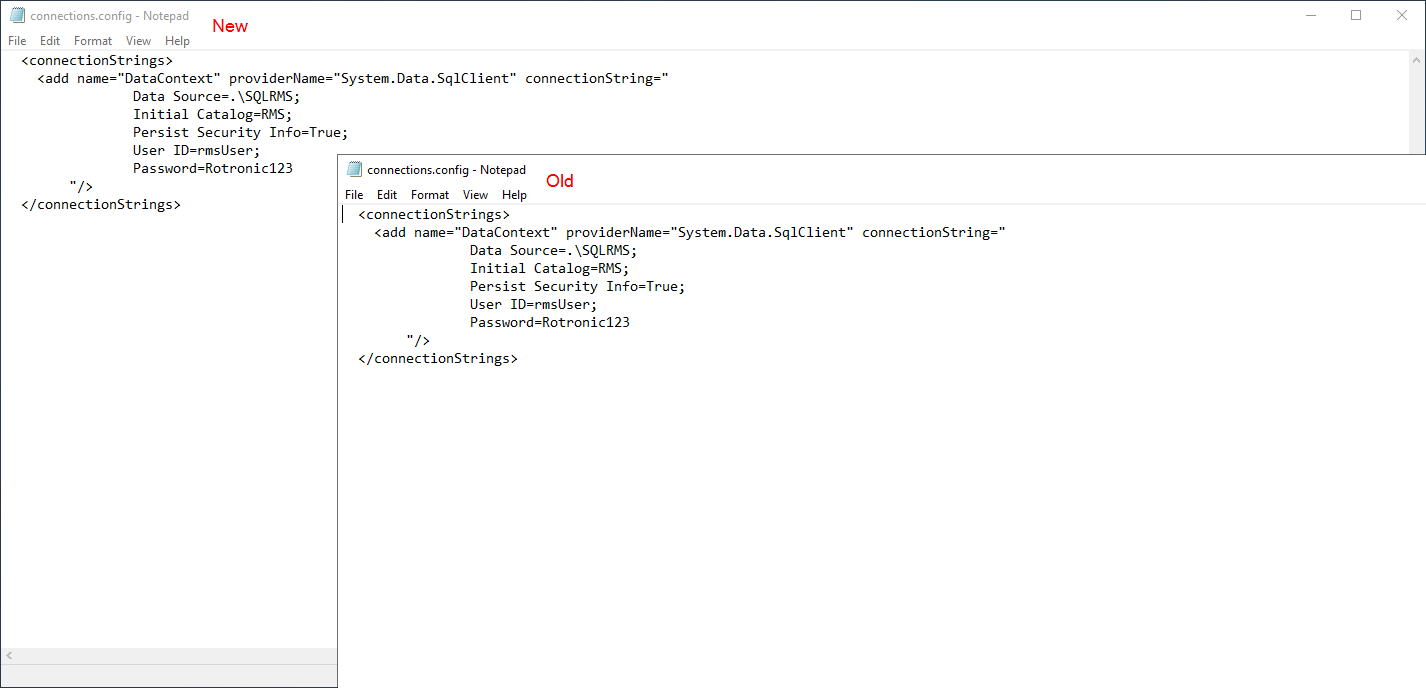Click User ID=rmsUser; line in Old window
1426x688 pixels.
[533, 304]
